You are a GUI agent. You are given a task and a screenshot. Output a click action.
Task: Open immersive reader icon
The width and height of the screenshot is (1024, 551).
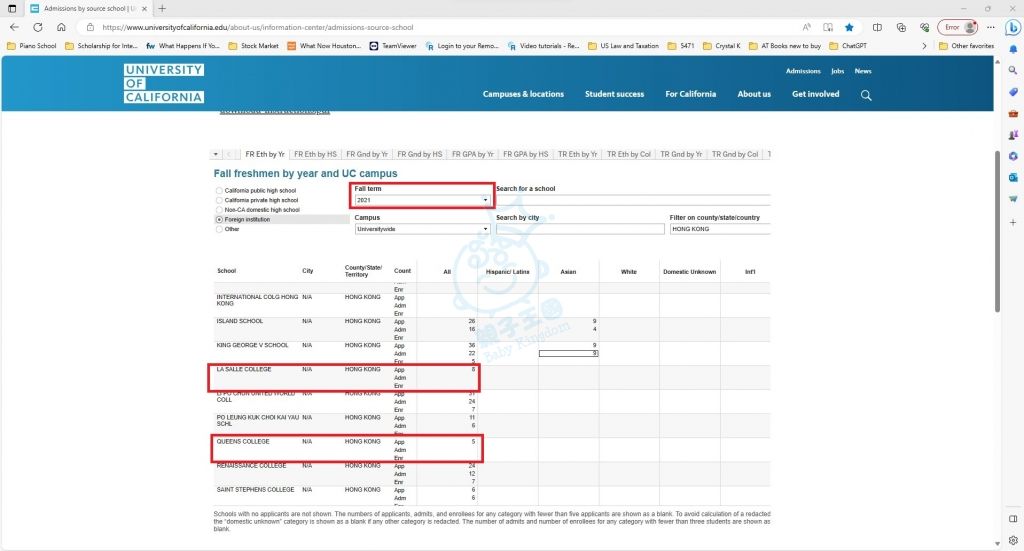click(x=828, y=27)
